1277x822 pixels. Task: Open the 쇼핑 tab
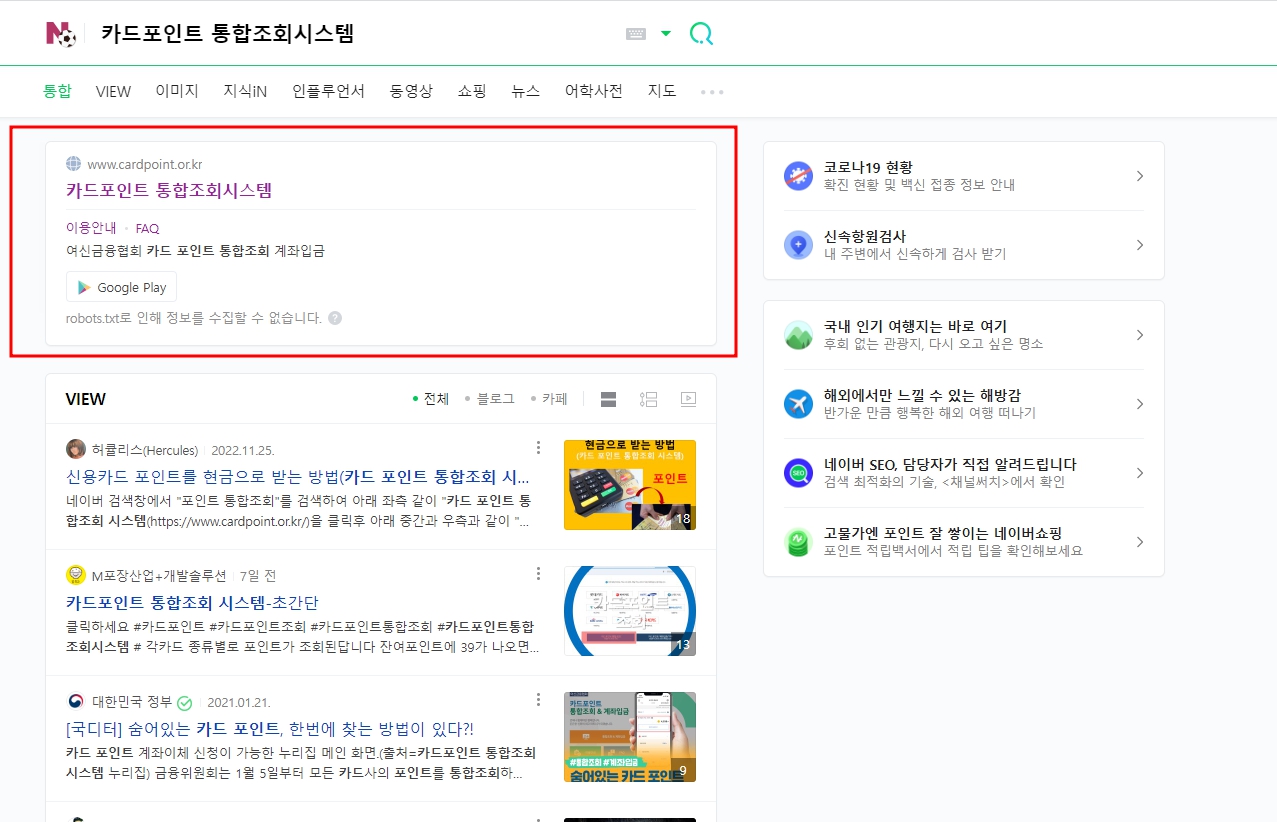pos(472,91)
